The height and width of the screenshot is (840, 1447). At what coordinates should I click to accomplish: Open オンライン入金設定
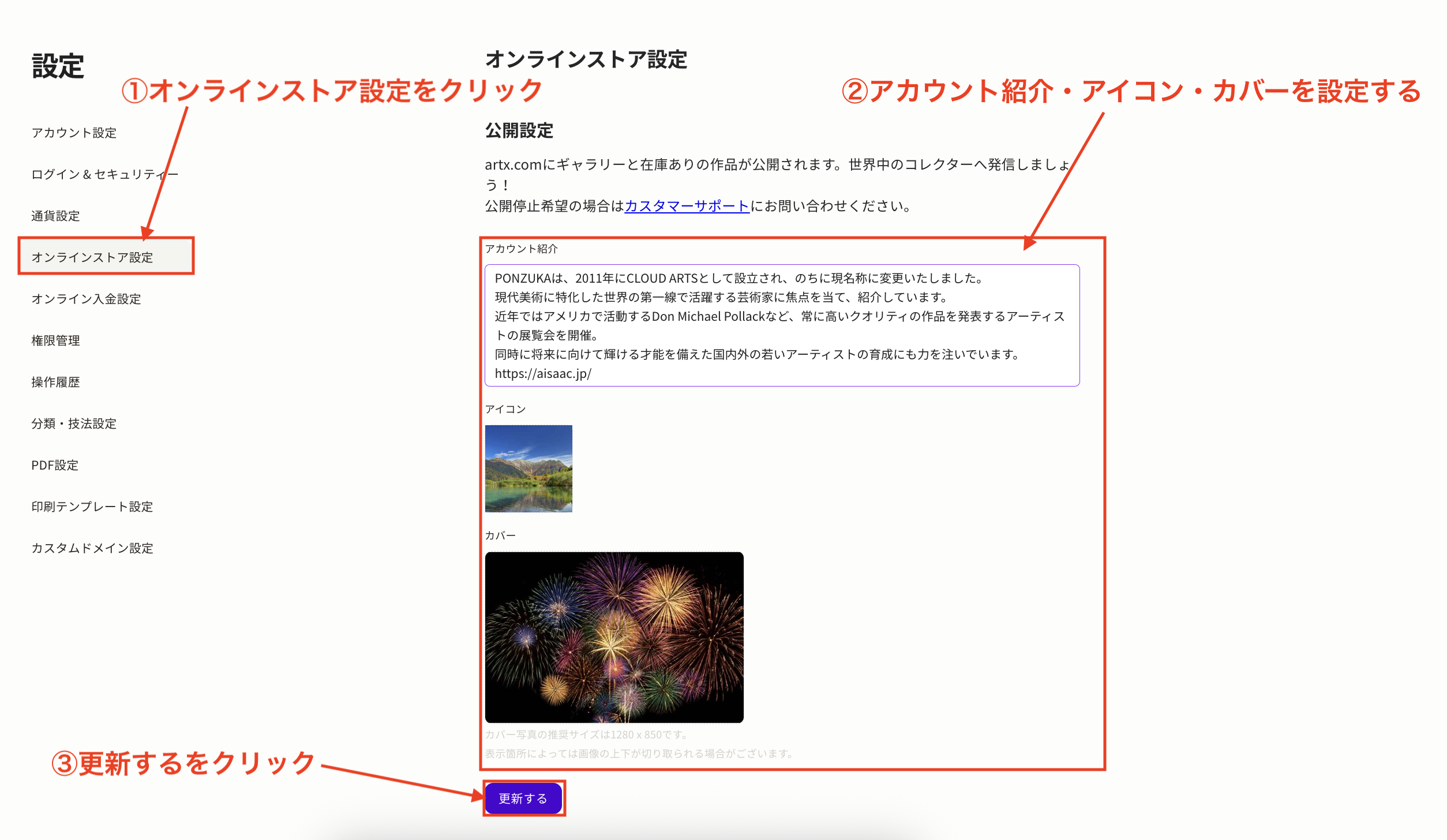87,299
